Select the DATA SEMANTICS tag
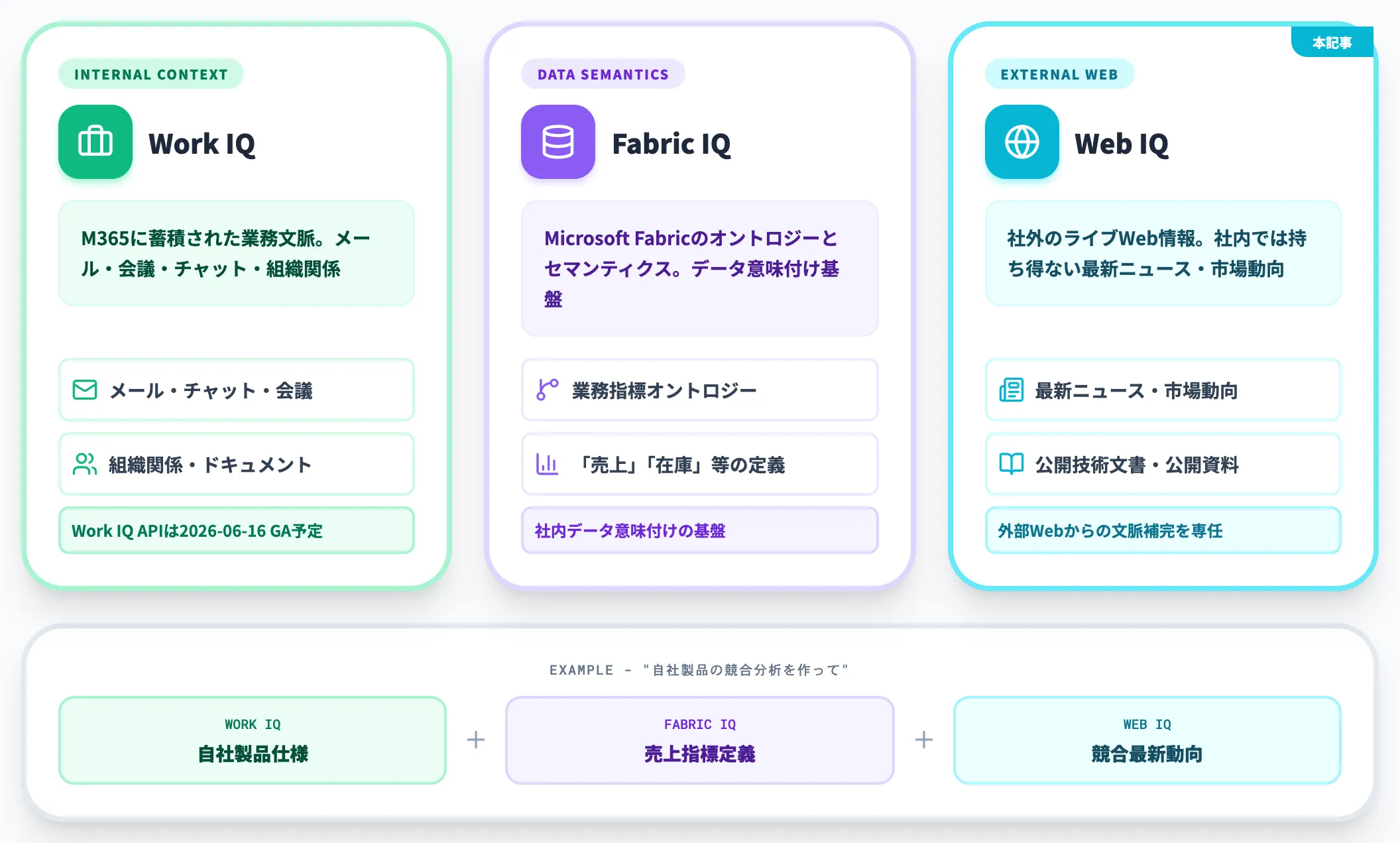The width and height of the screenshot is (1400, 843). tap(603, 74)
